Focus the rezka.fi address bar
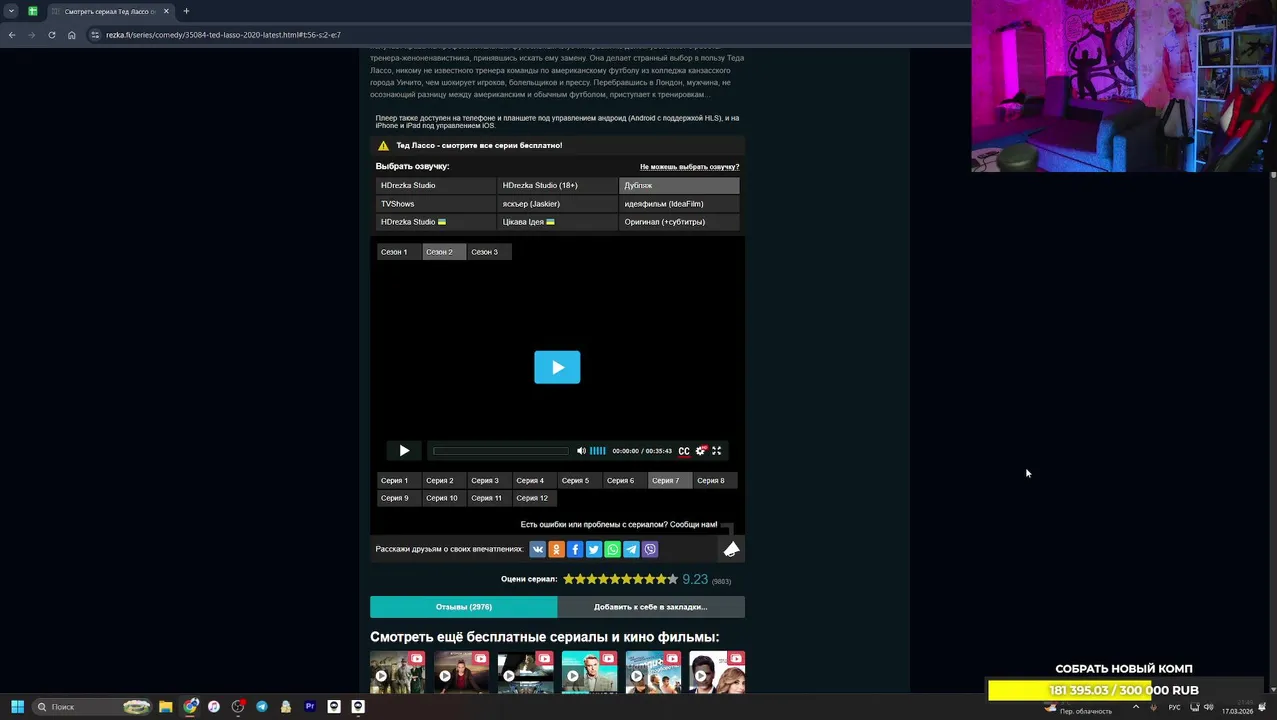The width and height of the screenshot is (1277, 720). [530, 35]
